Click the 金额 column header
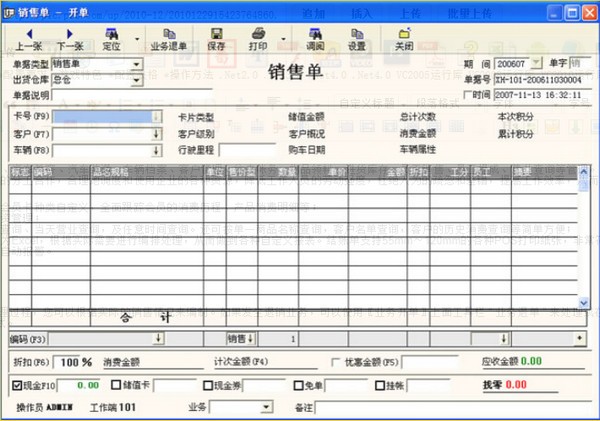Image resolution: width=600 pixels, height=421 pixels. pos(378,172)
